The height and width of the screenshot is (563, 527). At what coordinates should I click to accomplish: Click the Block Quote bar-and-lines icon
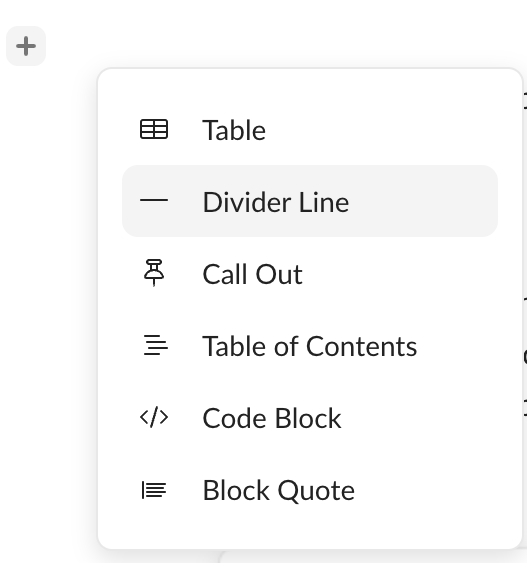point(154,490)
